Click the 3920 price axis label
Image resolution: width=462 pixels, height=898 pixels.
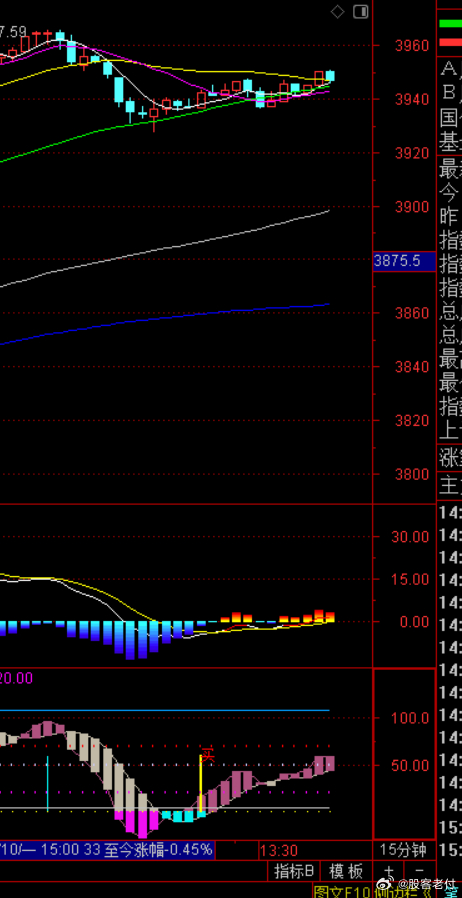tap(411, 153)
